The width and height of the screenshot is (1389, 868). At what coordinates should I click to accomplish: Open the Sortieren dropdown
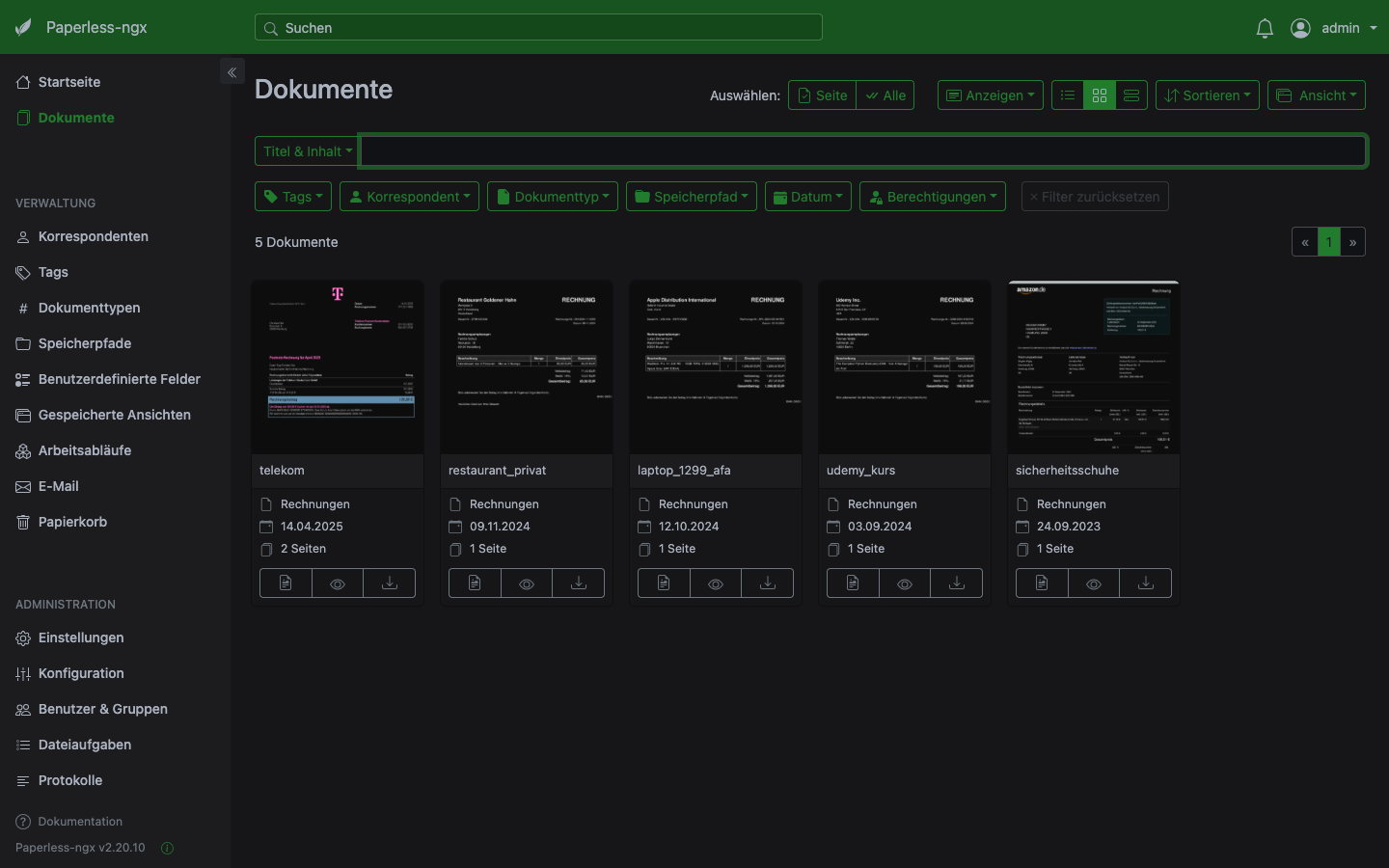point(1207,95)
